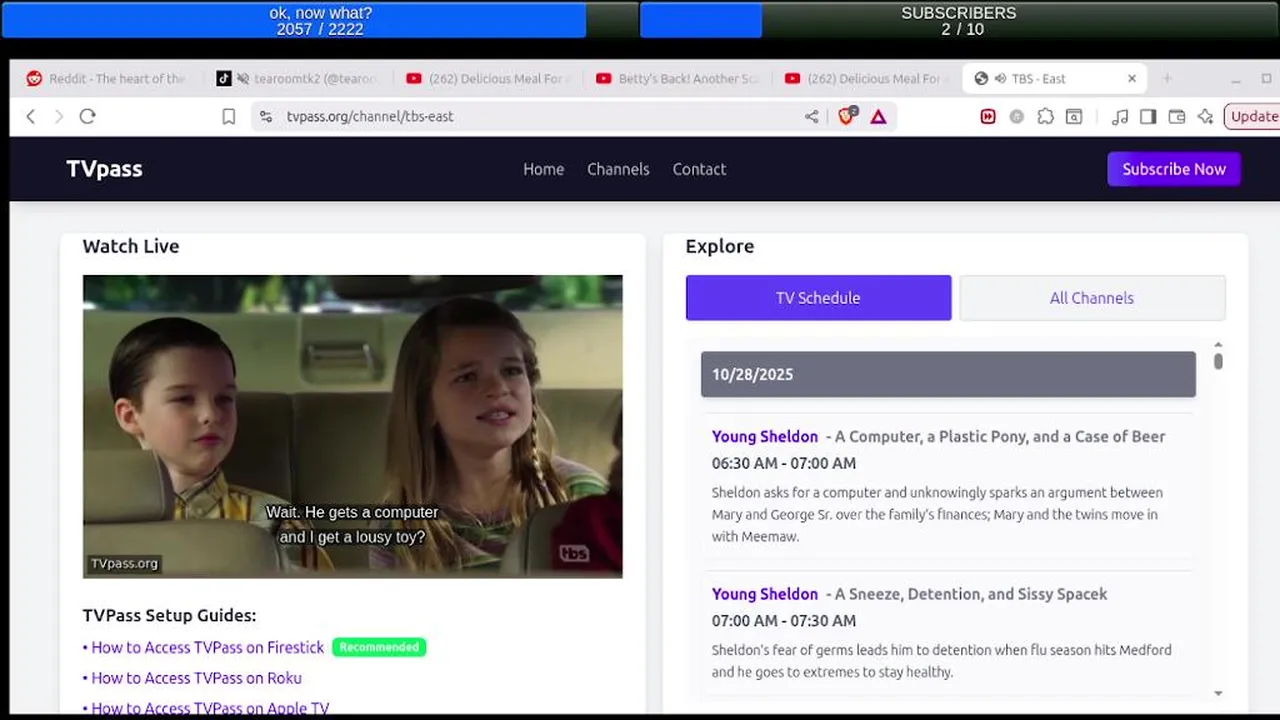Screen dimensions: 1280x720
Task: Click the toolbar icon left of music note
Action: [x=1074, y=117]
